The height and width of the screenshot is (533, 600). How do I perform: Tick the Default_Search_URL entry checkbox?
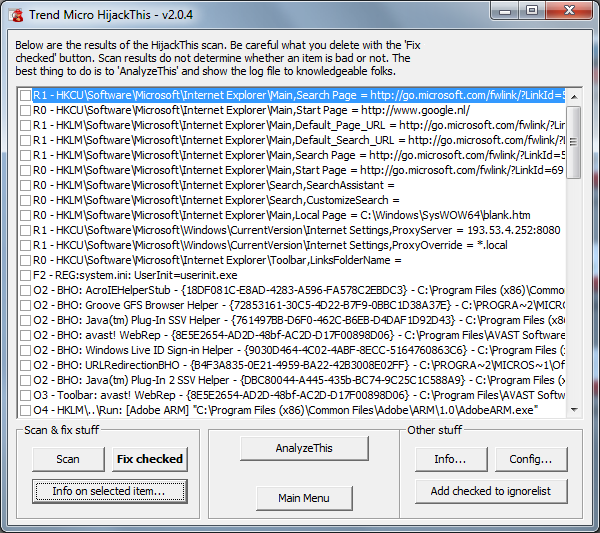click(26, 140)
